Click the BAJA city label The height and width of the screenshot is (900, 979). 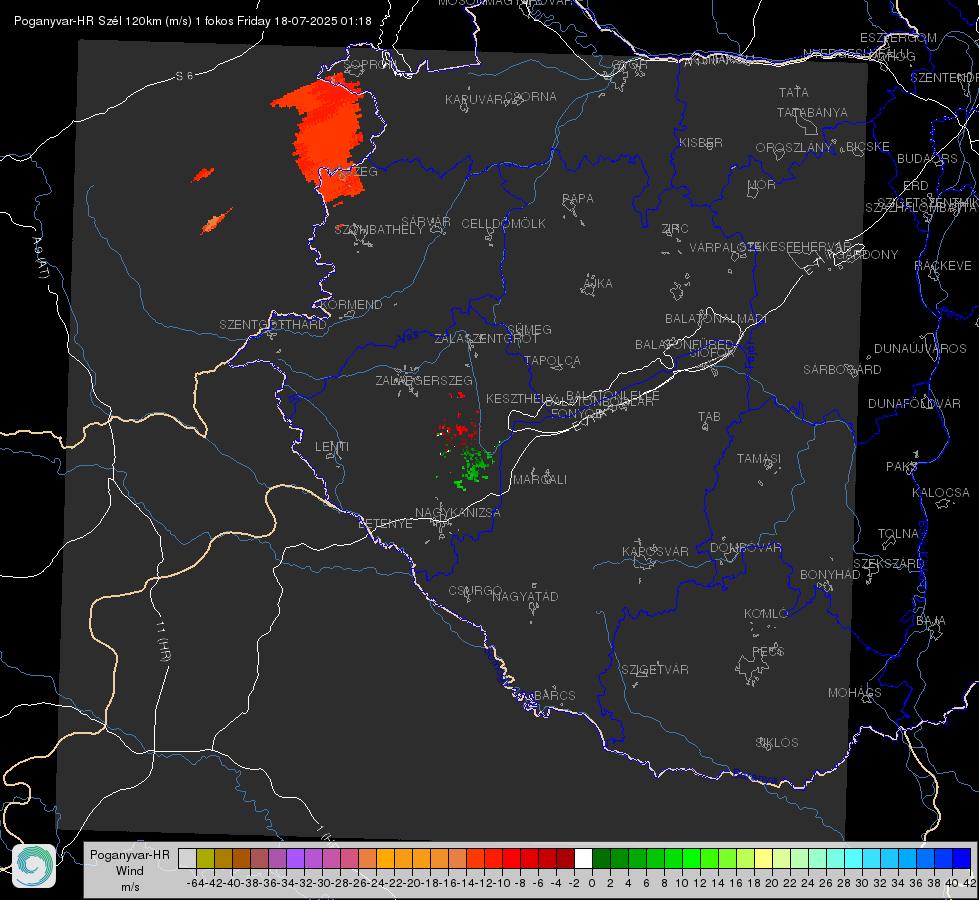coord(931,621)
